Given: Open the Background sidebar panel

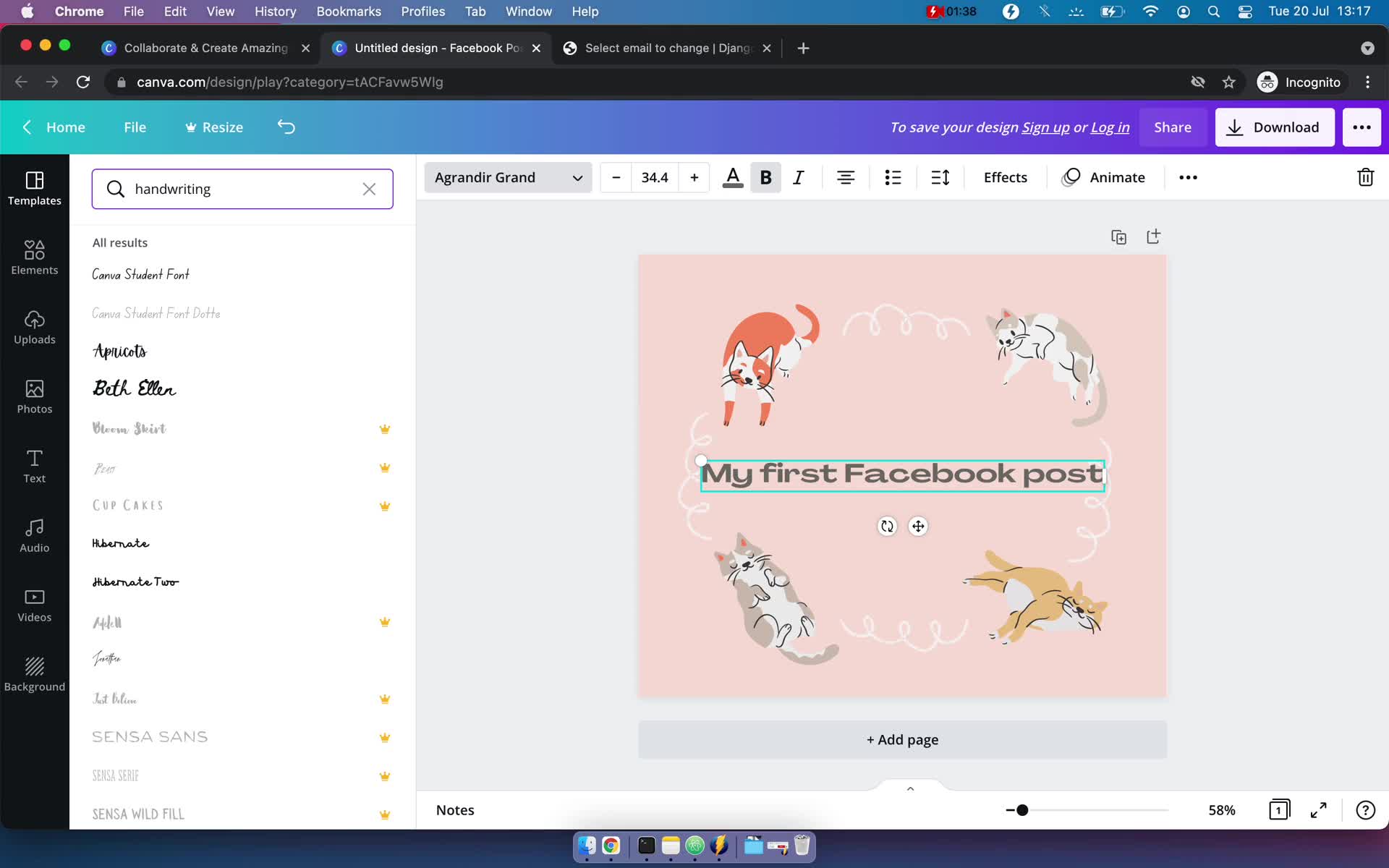Looking at the screenshot, I should [x=35, y=674].
